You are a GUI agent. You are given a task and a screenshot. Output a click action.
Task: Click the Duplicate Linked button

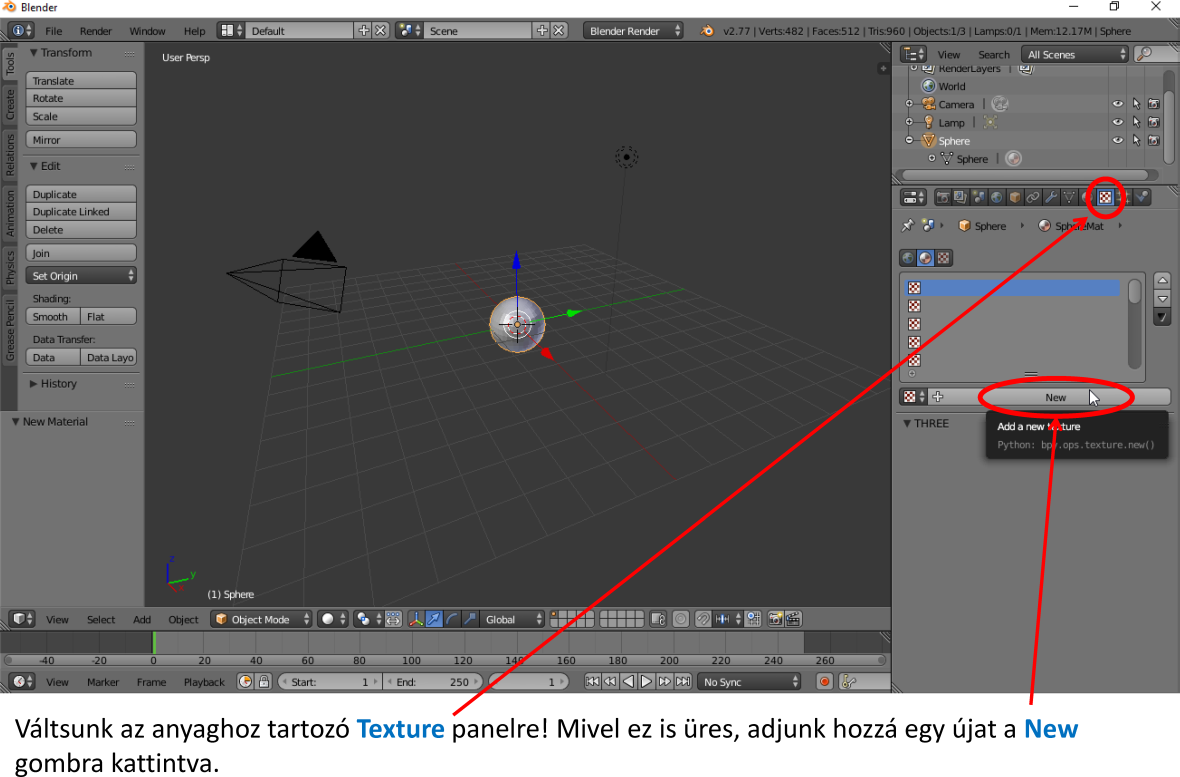81,212
